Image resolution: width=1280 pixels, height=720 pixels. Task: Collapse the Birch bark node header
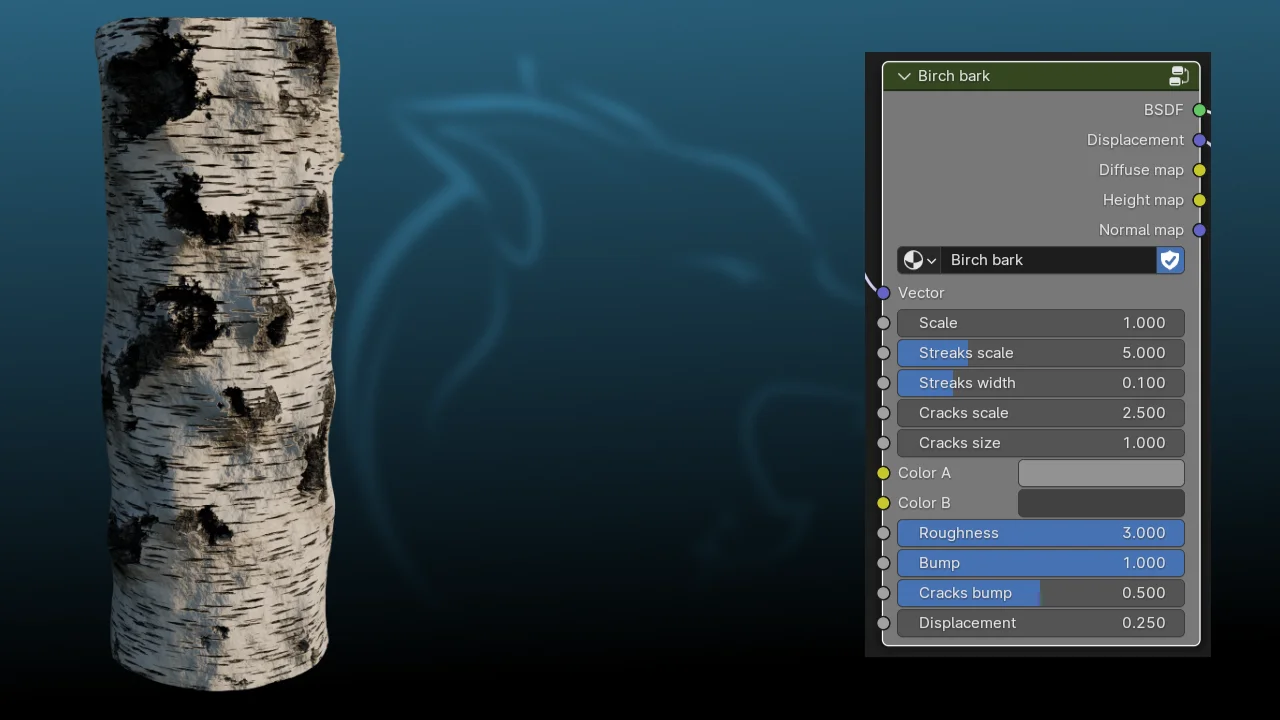[x=903, y=76]
